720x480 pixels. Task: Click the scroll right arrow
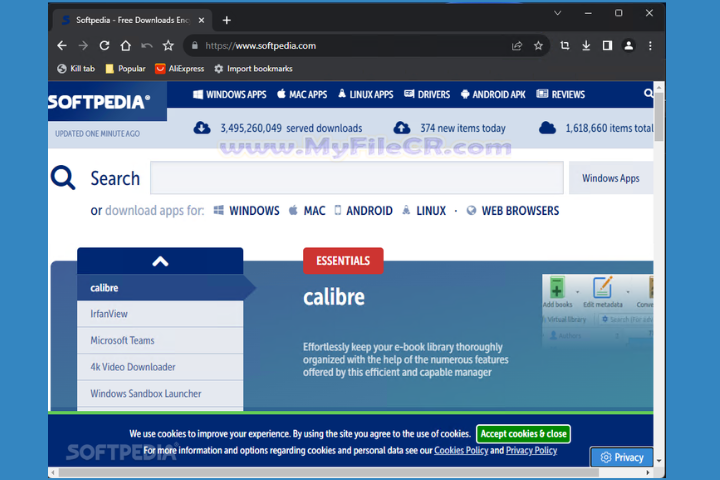[x=647, y=472]
